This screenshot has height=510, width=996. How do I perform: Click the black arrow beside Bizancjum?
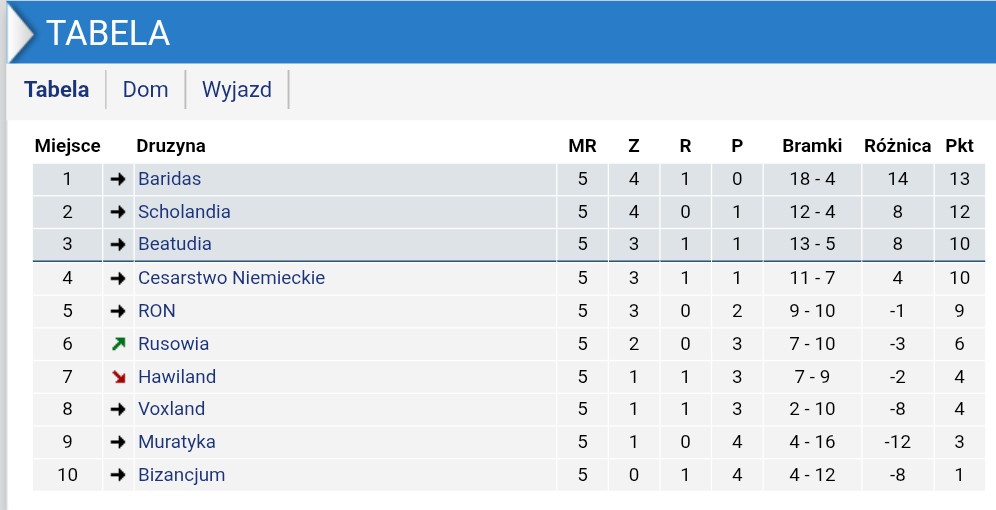(x=118, y=475)
